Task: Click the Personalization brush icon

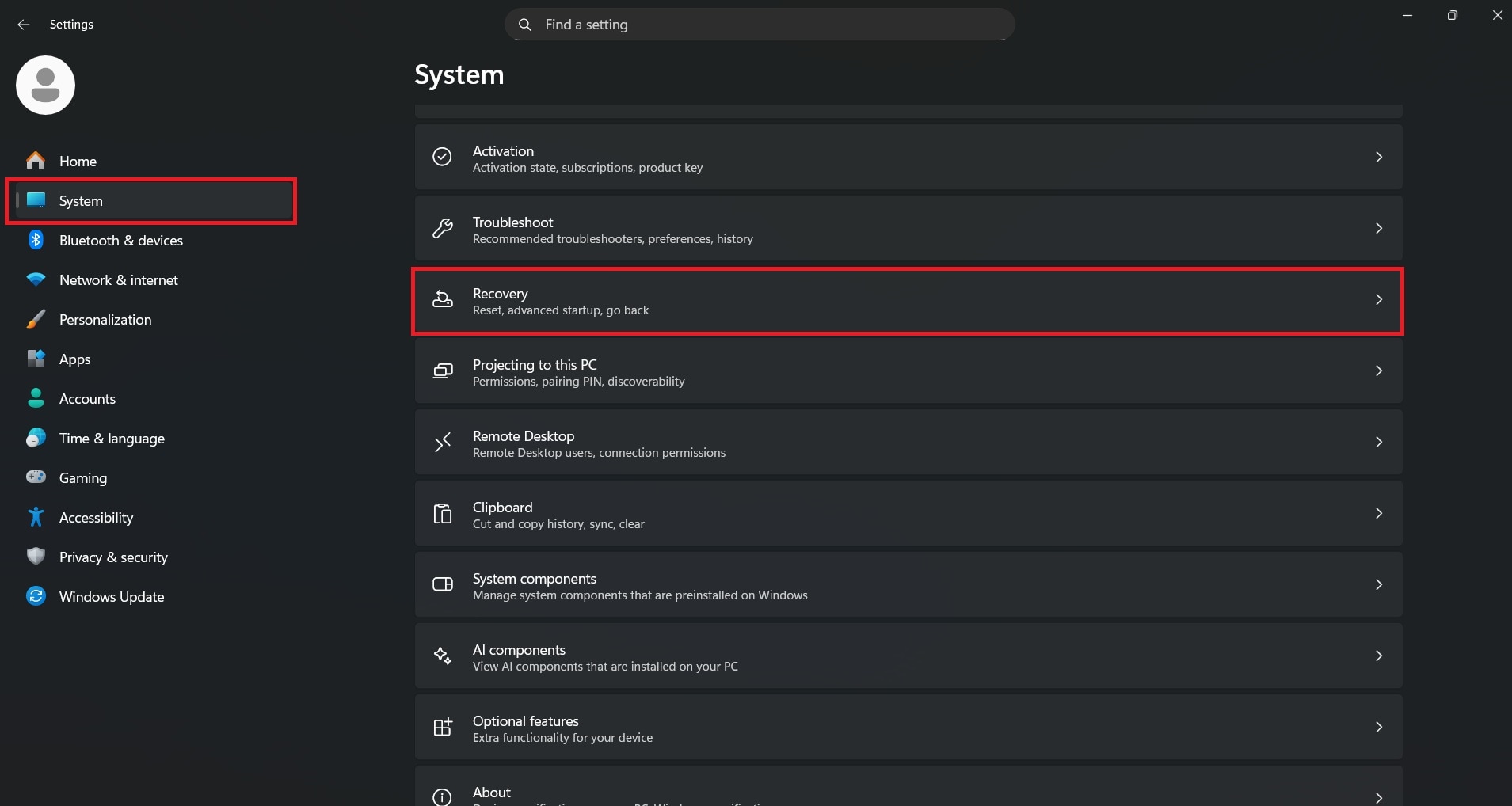Action: (x=36, y=319)
